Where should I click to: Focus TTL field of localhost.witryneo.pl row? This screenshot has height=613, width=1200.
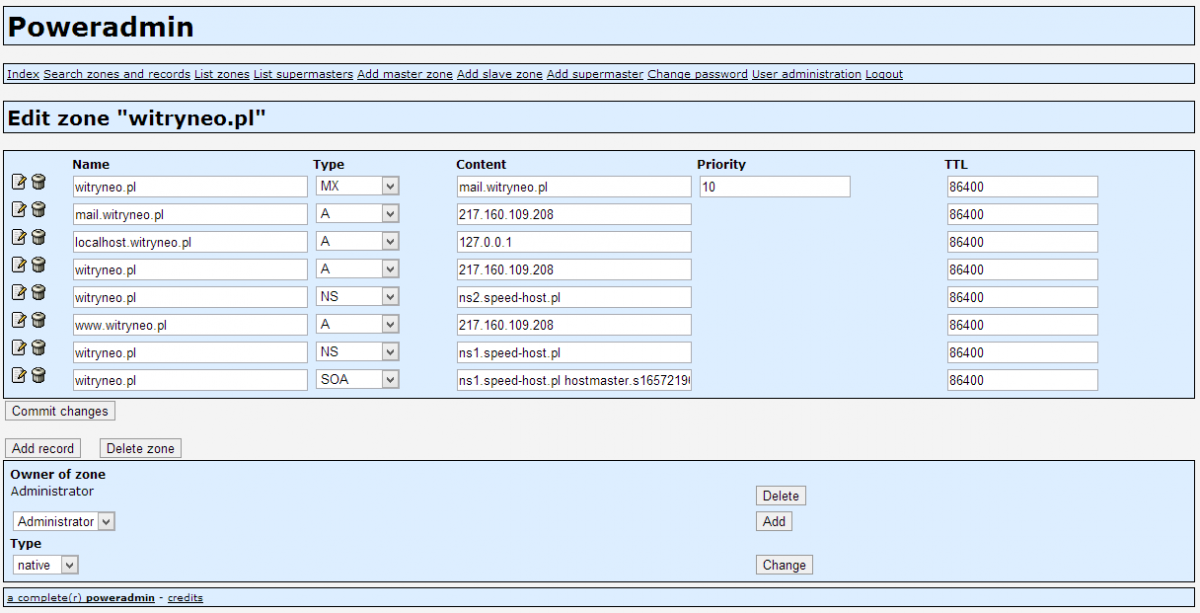(1022, 242)
